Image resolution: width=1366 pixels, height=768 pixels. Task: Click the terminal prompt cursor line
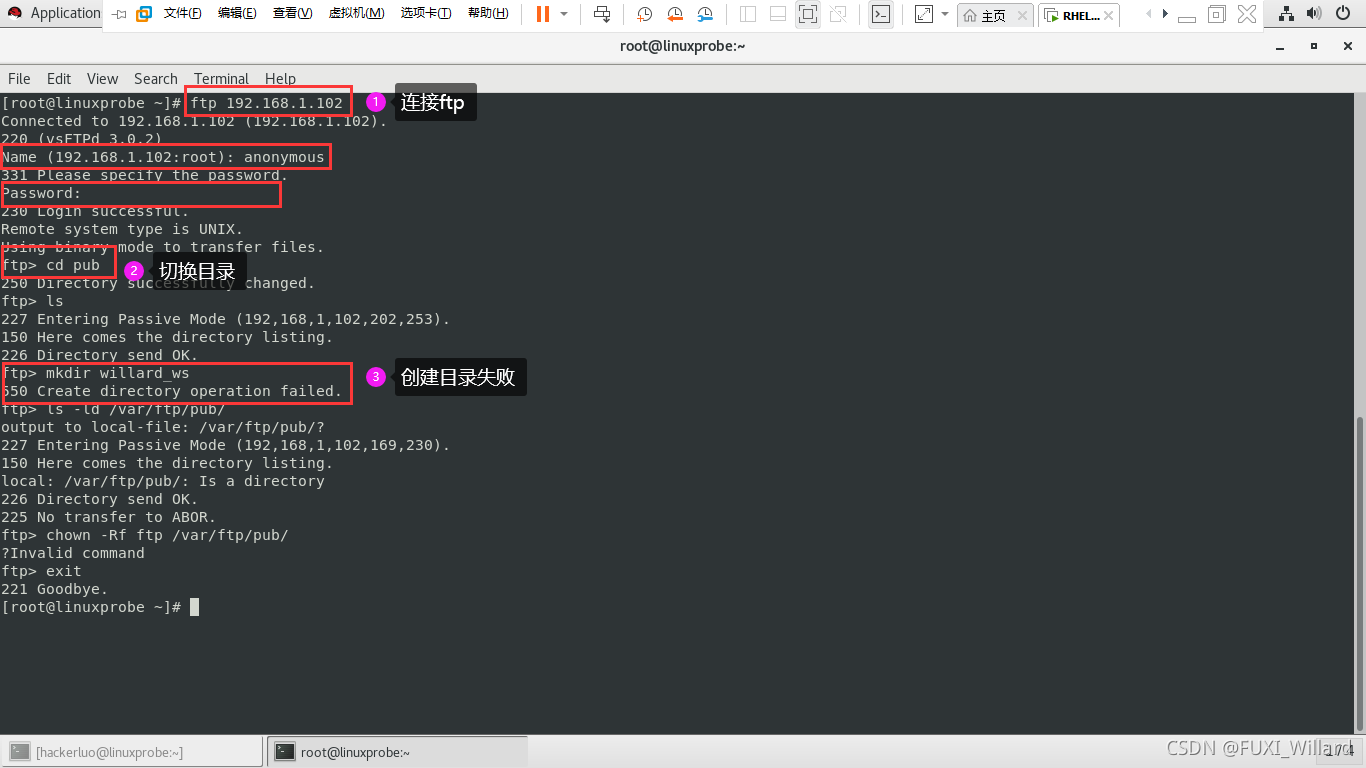pyautogui.click(x=100, y=607)
